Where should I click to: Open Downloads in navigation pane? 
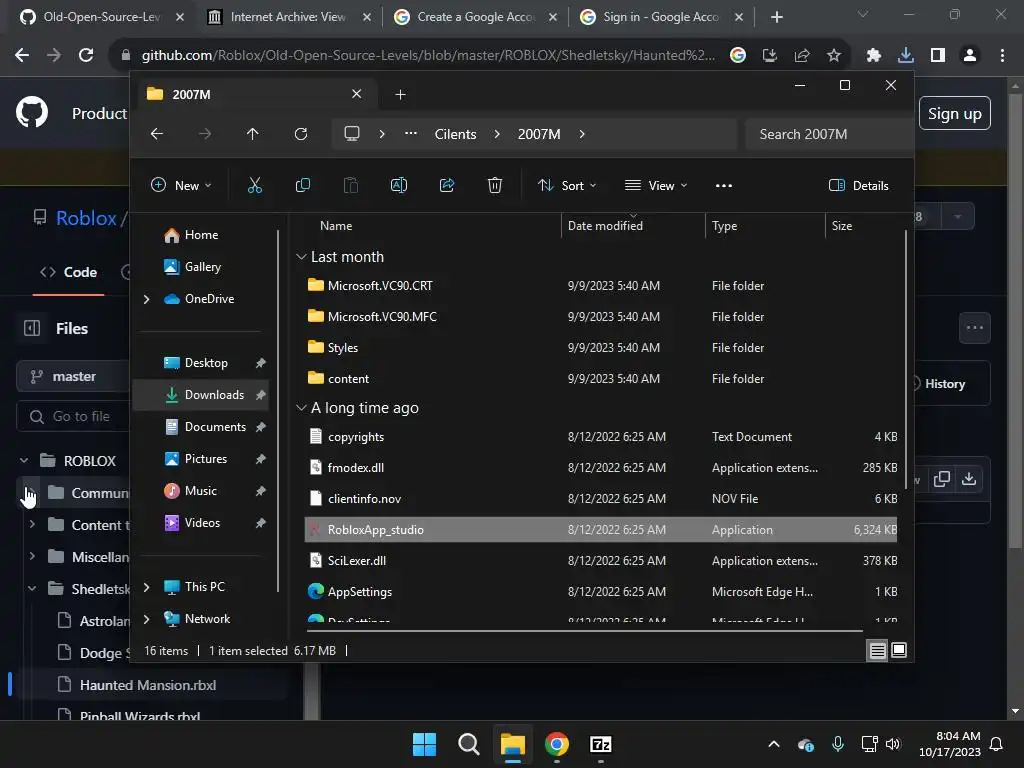[200, 395]
